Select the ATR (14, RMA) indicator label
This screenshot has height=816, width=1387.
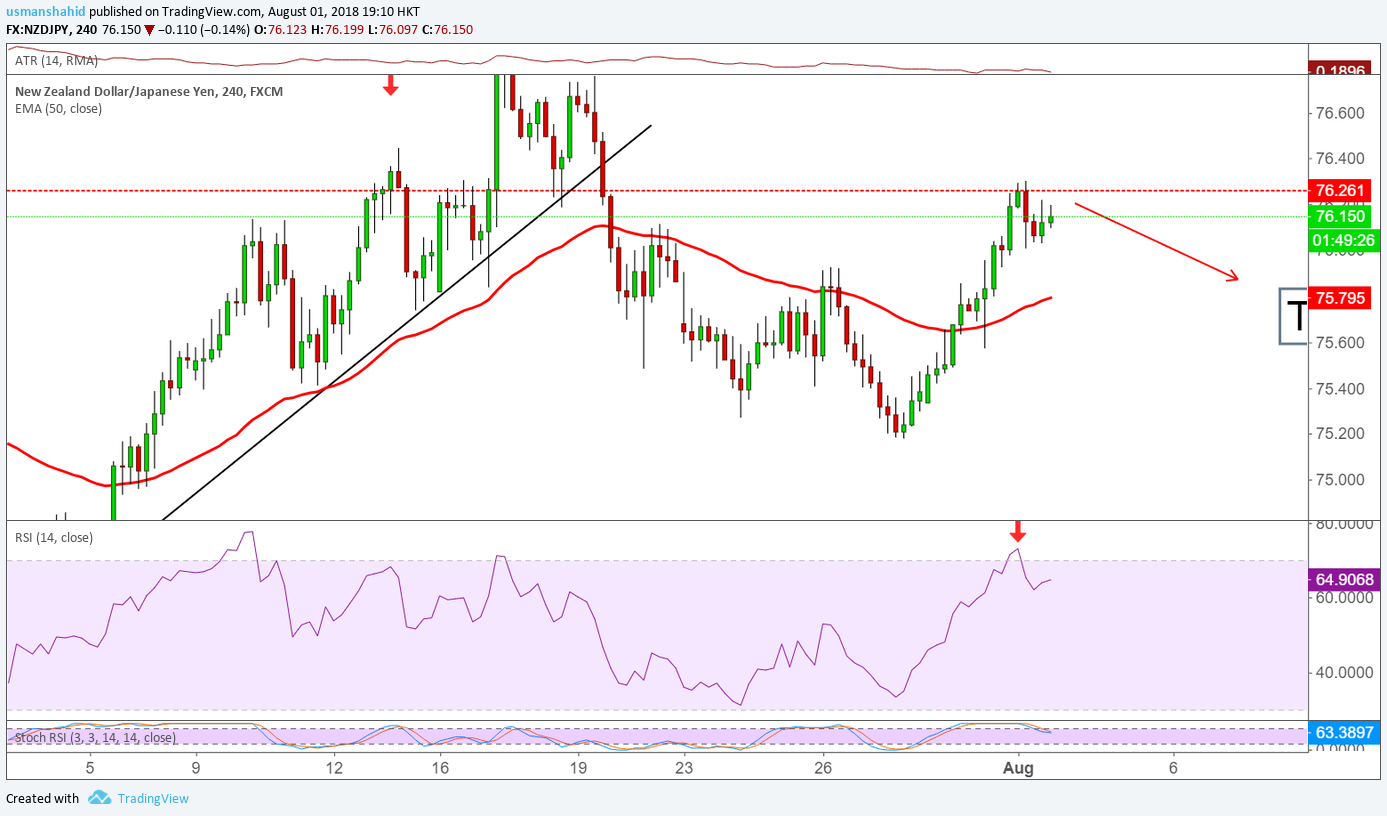point(56,61)
